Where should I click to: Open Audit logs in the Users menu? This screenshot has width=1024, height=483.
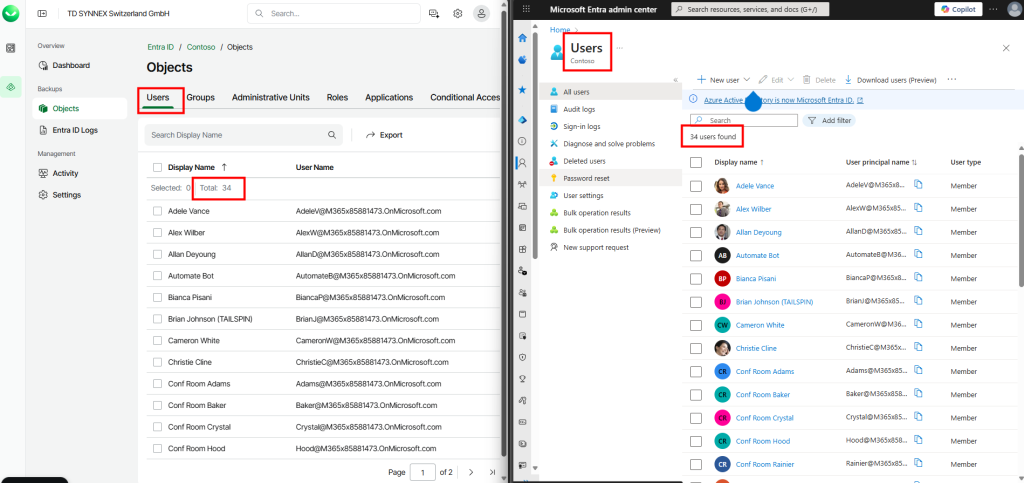tap(581, 109)
